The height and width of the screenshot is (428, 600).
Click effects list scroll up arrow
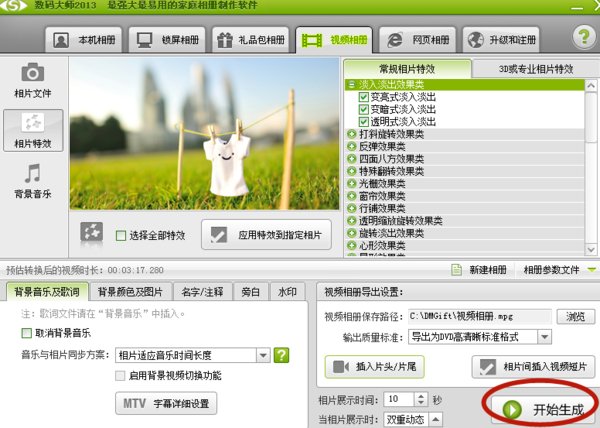(591, 85)
